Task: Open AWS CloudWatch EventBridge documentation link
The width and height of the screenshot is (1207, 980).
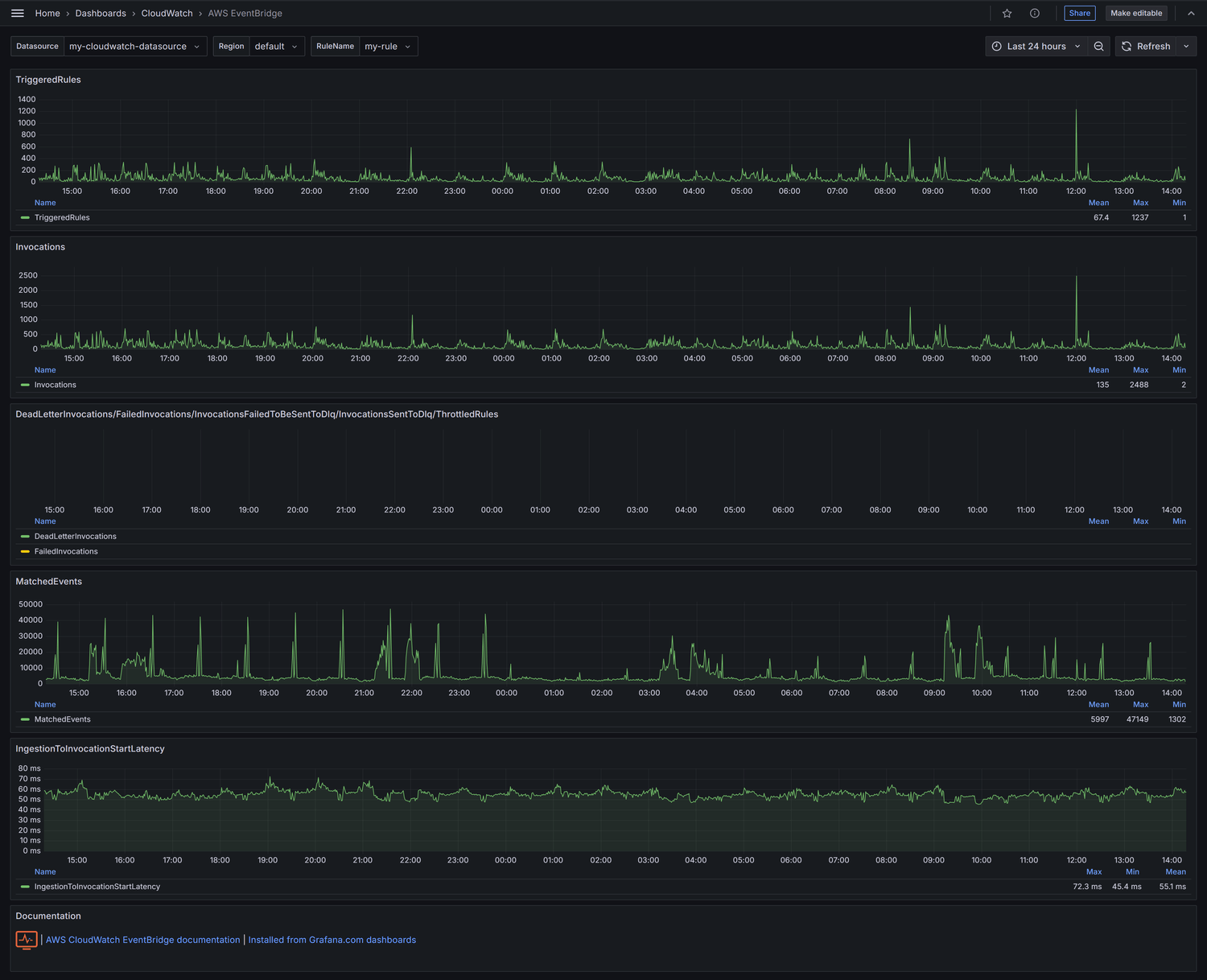Action: pos(142,940)
